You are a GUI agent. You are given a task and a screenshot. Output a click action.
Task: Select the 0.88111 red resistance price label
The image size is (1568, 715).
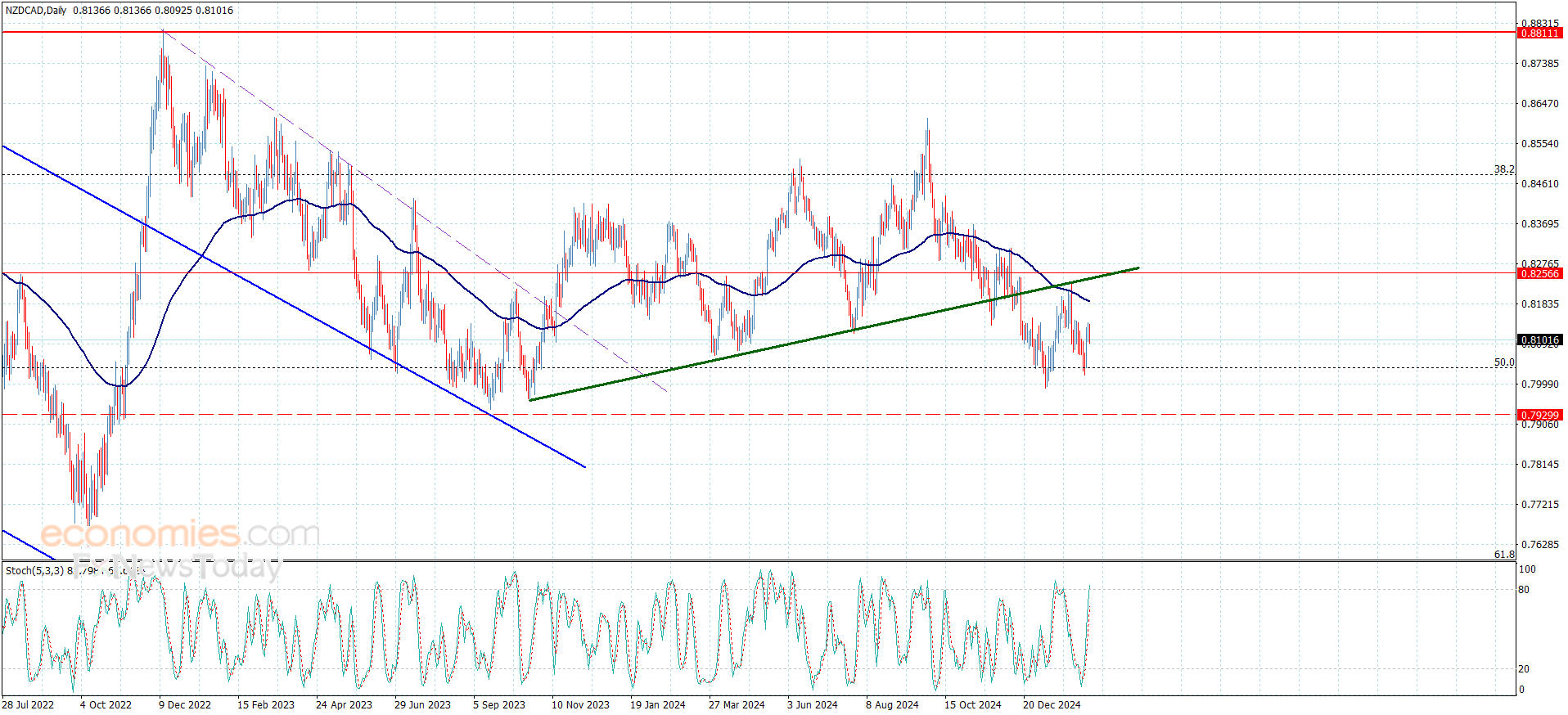[x=1539, y=34]
